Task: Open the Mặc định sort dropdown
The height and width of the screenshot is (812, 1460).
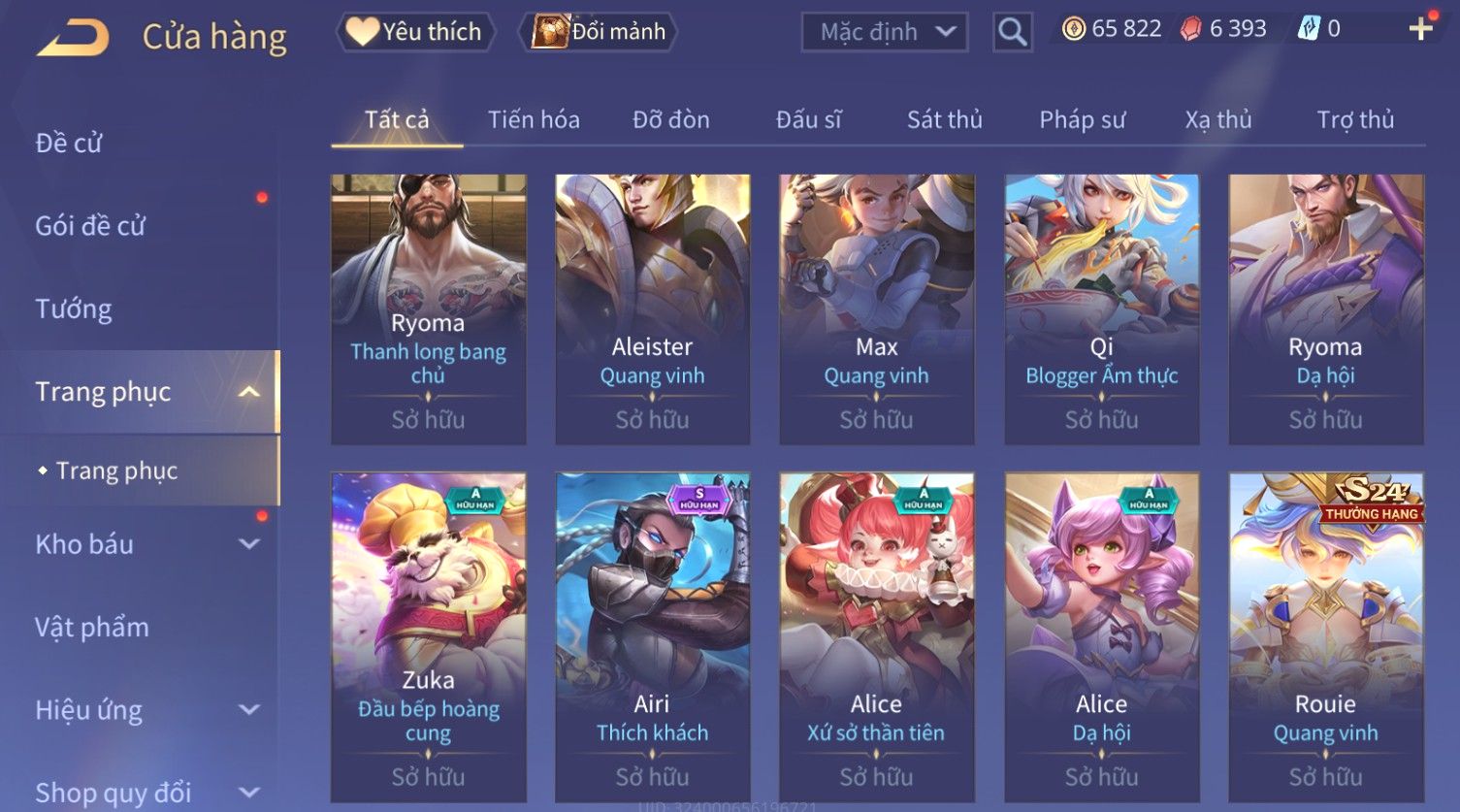Action: pos(885,32)
